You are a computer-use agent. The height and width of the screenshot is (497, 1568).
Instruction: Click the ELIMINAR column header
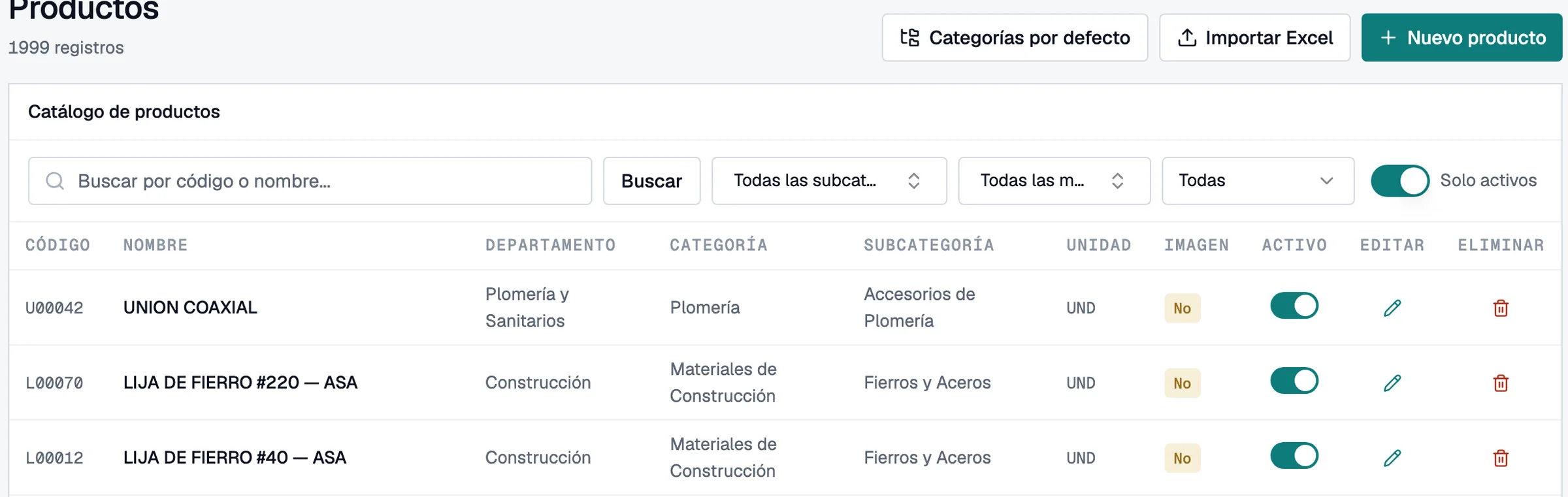(x=1501, y=245)
